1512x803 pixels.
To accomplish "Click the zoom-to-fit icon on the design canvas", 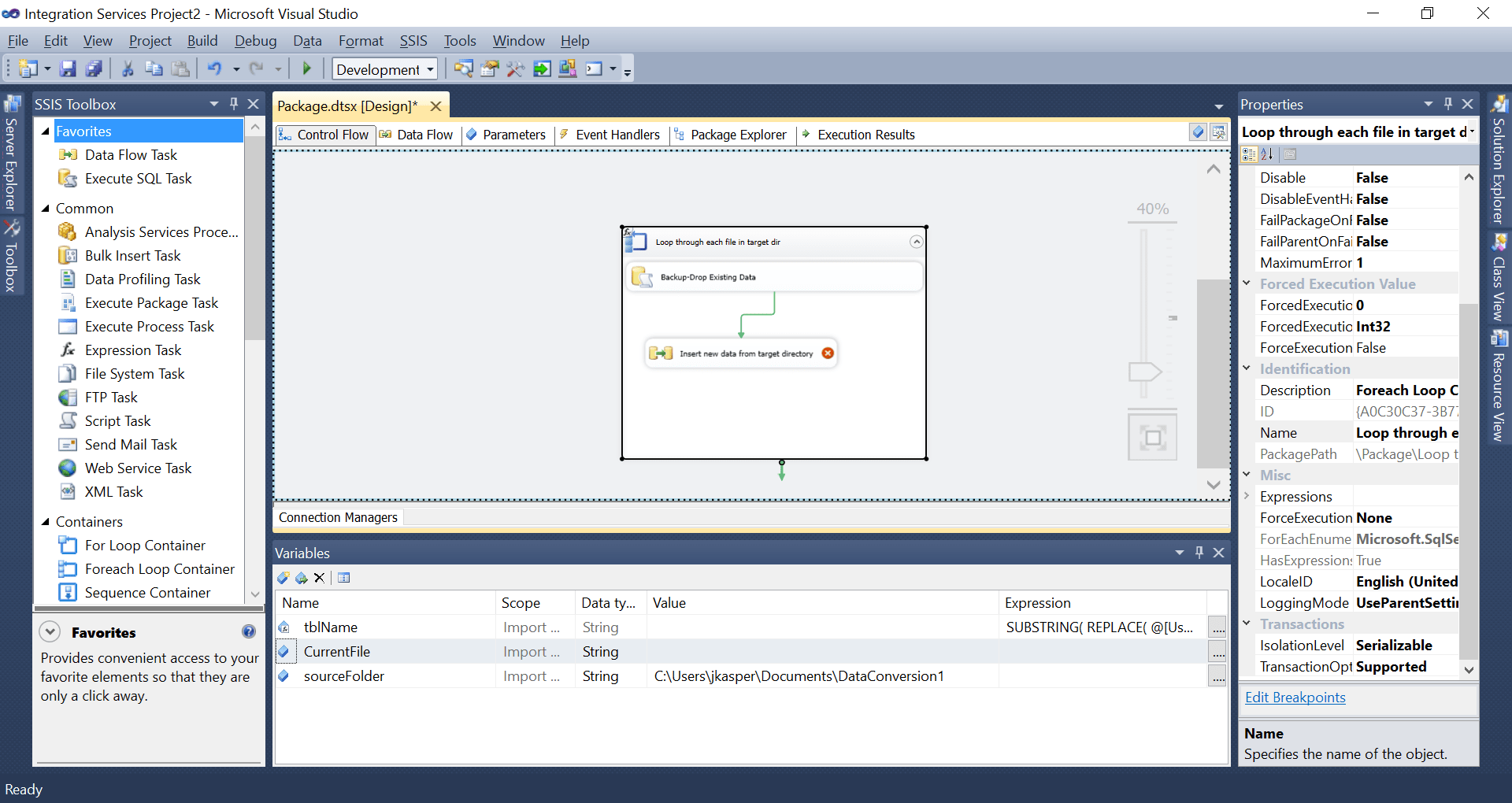I will (x=1152, y=437).
